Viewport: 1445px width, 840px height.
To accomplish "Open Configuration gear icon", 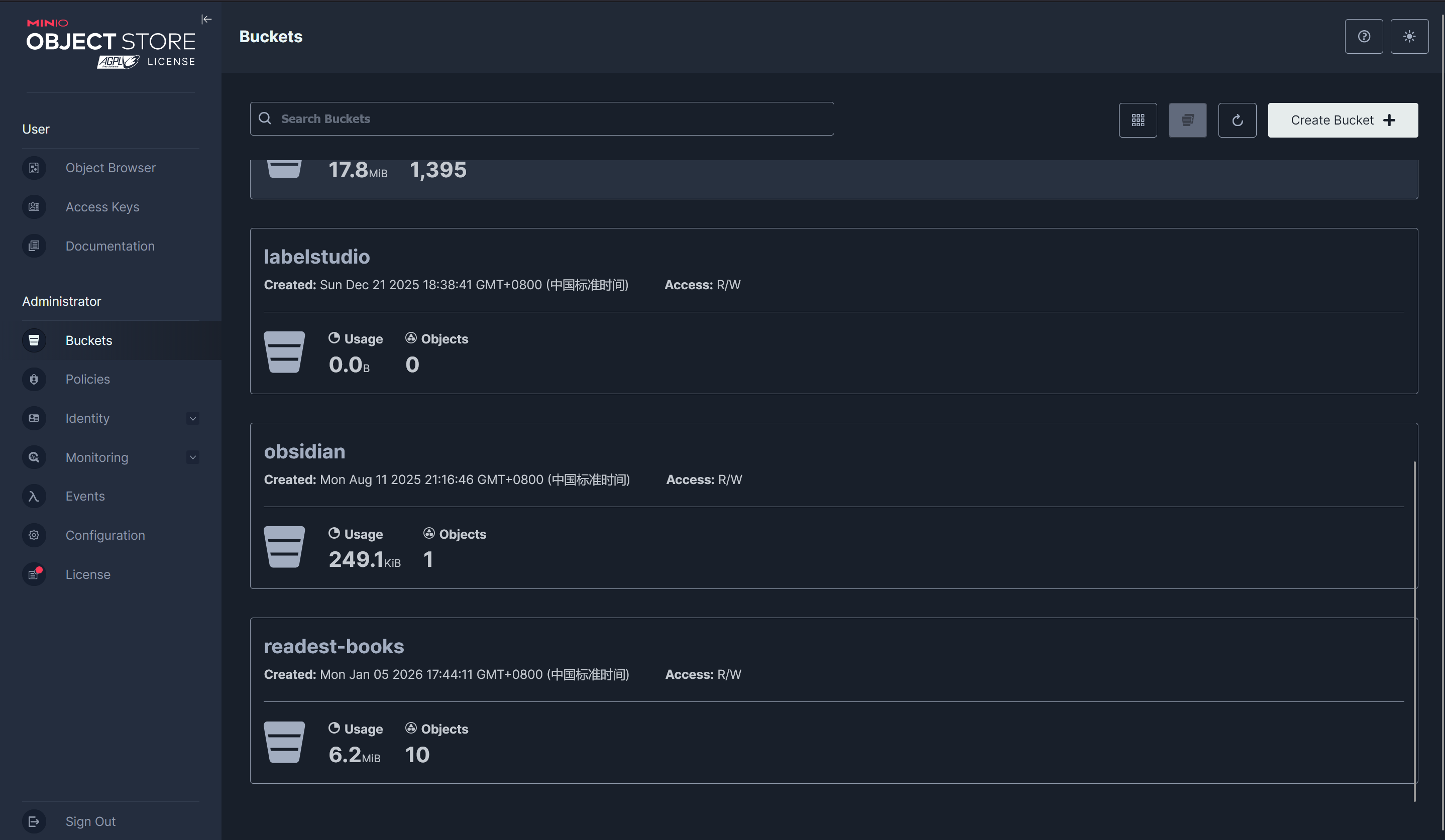I will 34,536.
